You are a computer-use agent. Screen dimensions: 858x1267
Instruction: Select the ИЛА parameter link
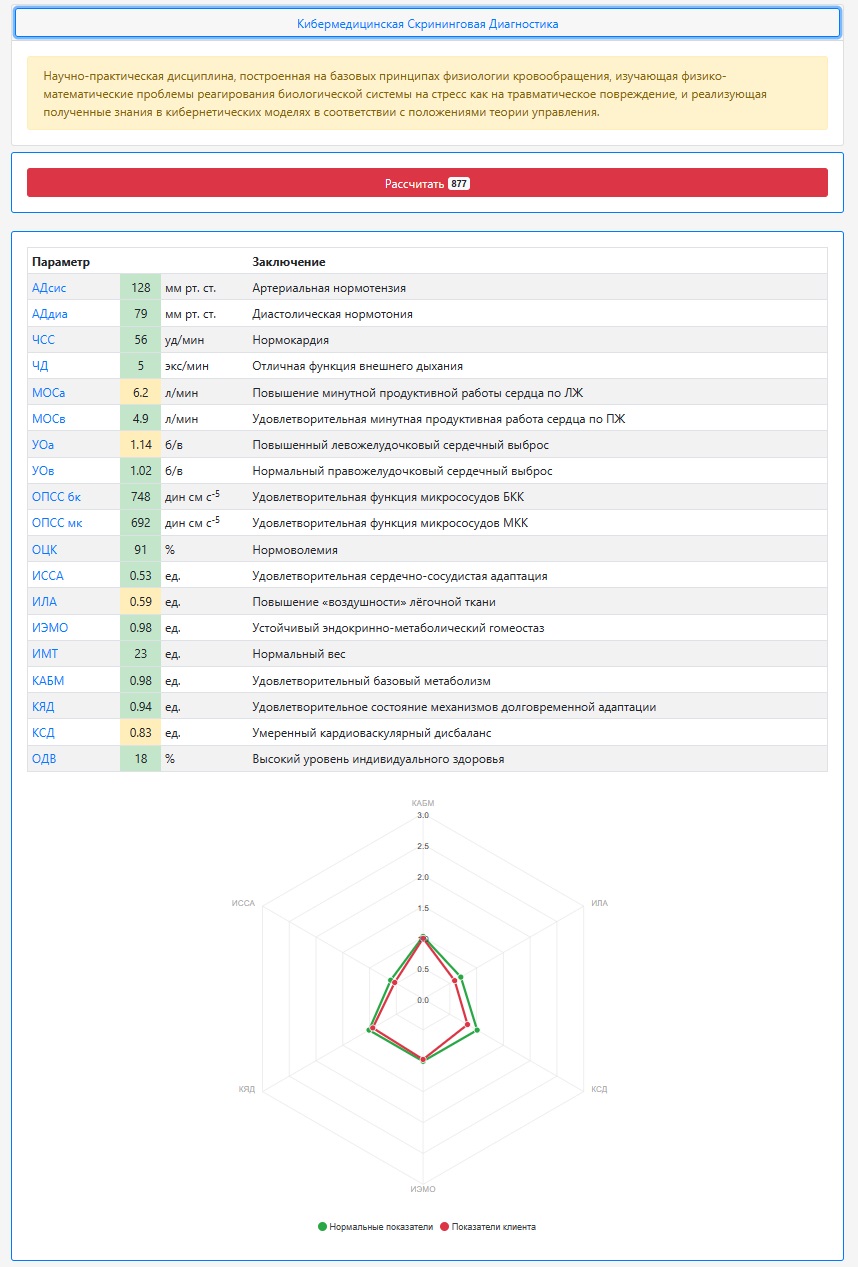(x=44, y=602)
